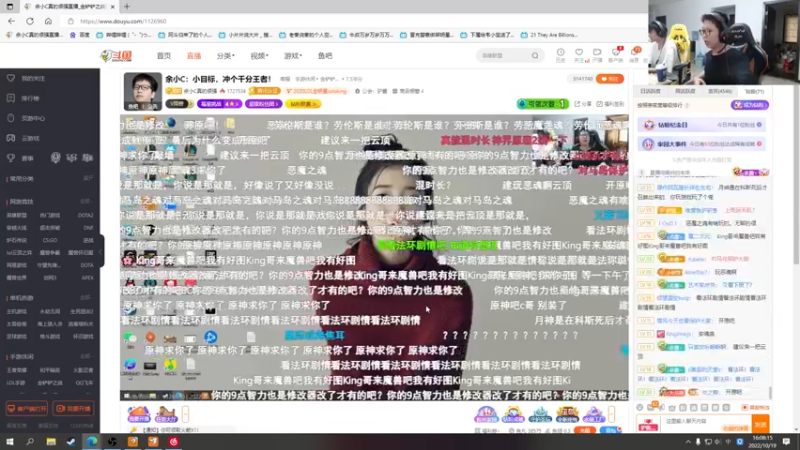
Task: Open 页游中心 mouse icon in sidebar
Action: click(x=11, y=118)
